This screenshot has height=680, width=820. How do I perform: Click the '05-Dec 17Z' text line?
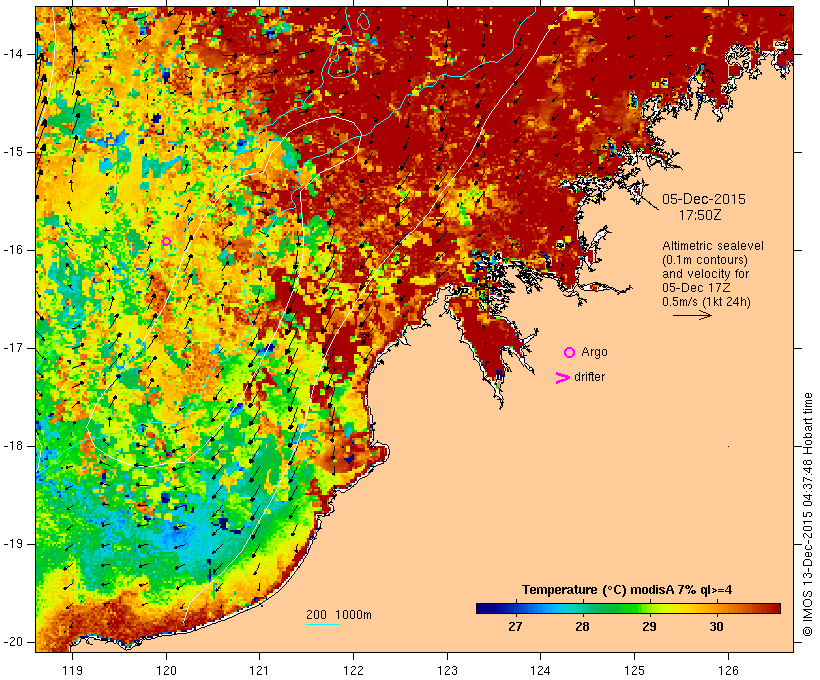pos(696,288)
